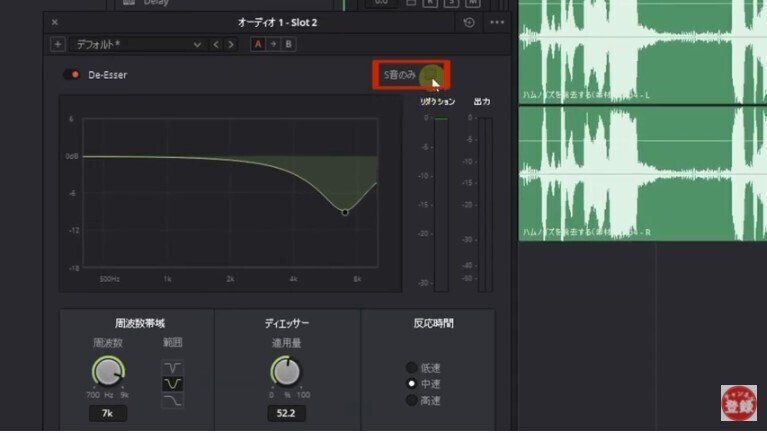767x433 pixels.
Task: Add a new preset with plus button
Action: [58, 45]
